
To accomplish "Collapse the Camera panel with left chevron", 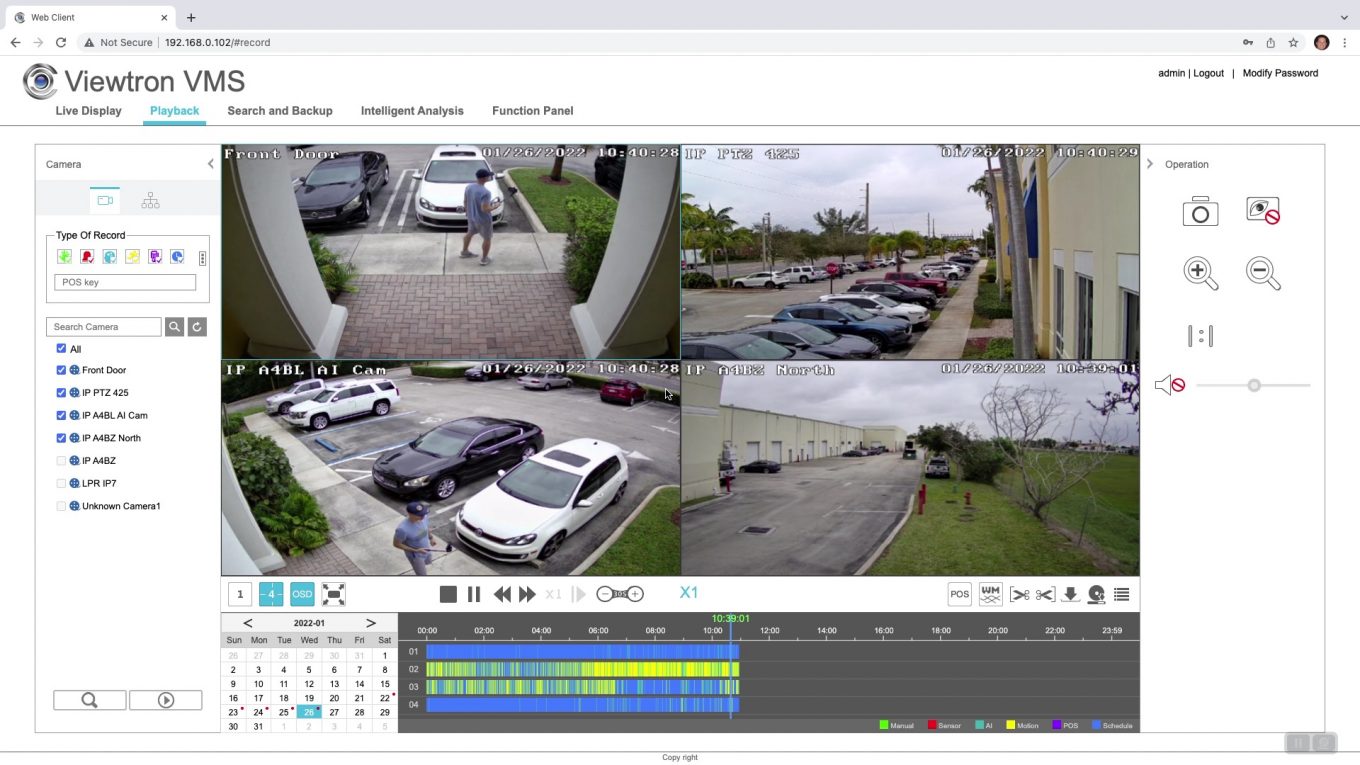I will [210, 164].
